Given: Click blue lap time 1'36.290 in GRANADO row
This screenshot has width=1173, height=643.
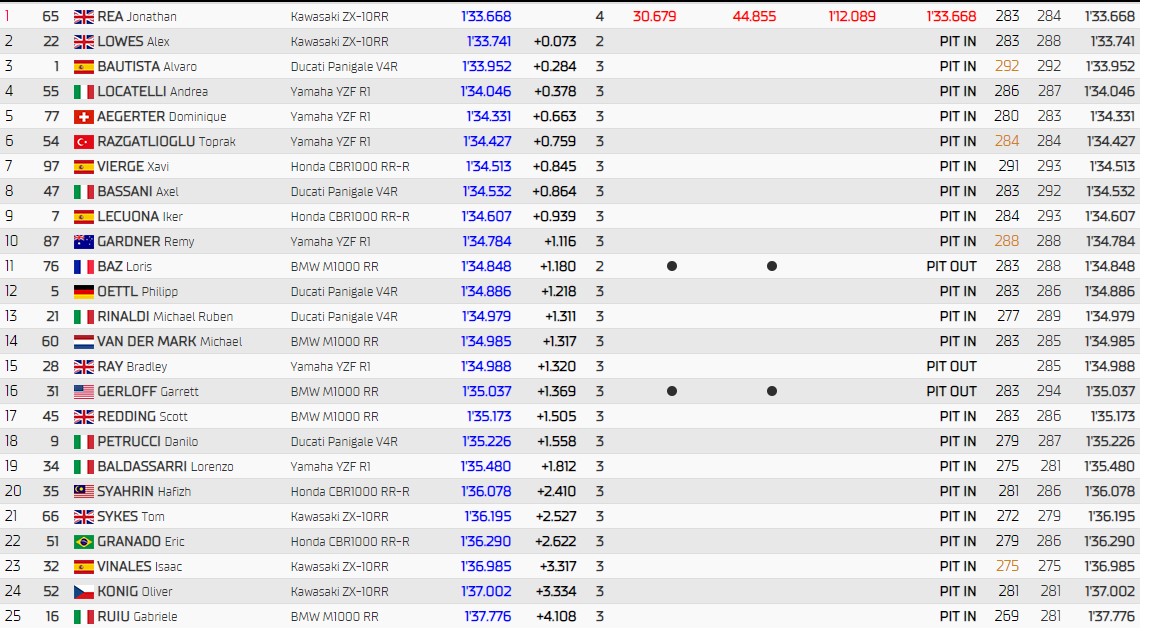Looking at the screenshot, I should pos(486,541).
